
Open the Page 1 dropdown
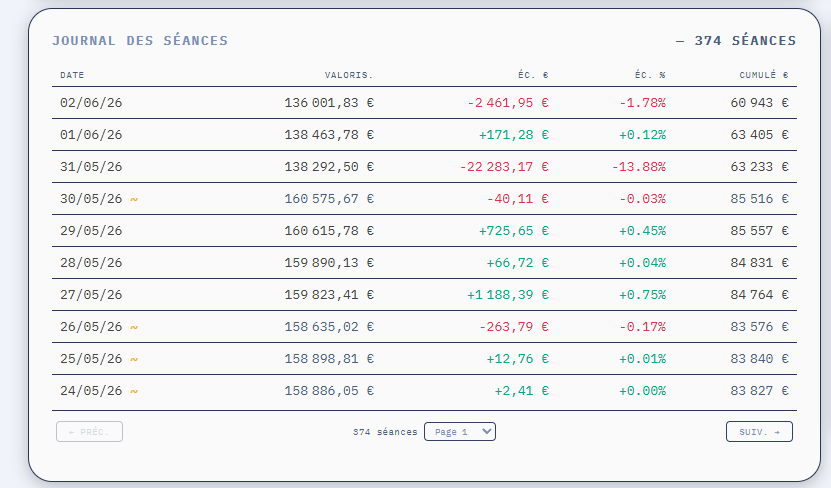(460, 432)
